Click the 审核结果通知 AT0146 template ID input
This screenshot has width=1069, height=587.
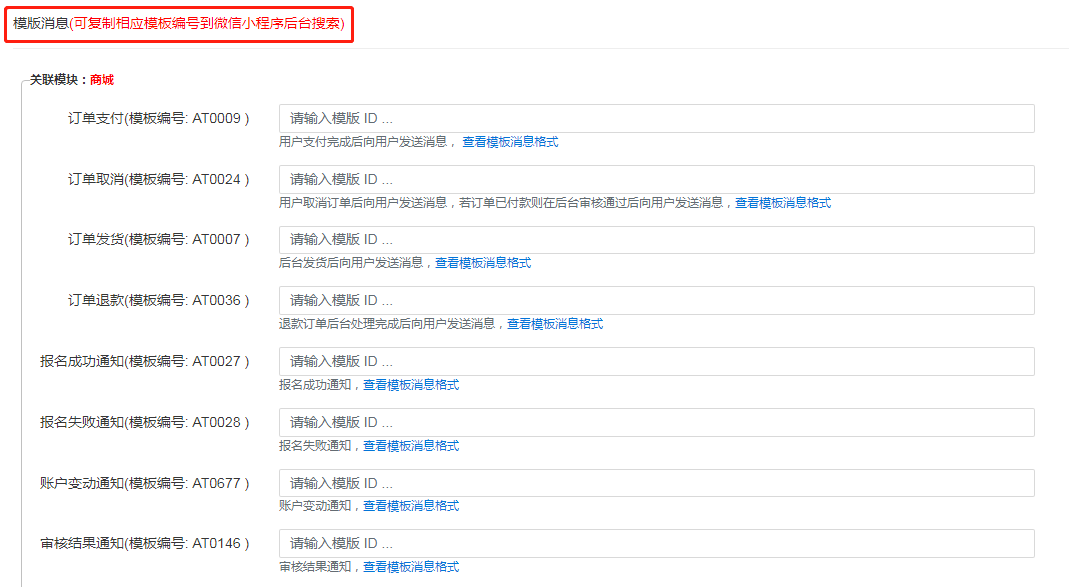(x=657, y=543)
